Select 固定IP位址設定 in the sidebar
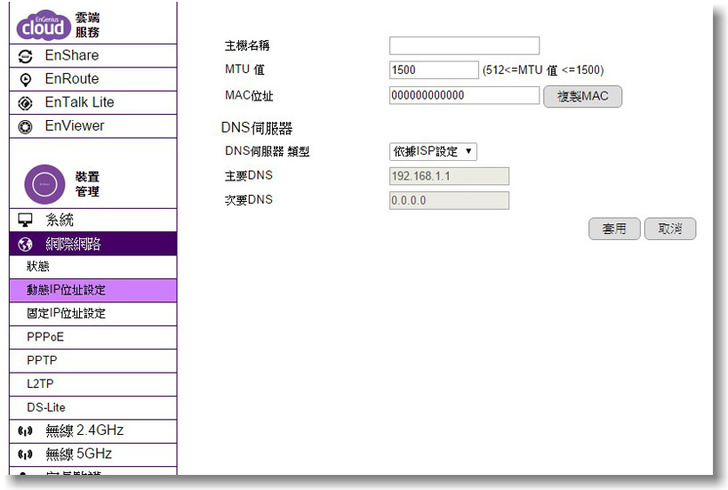The width and height of the screenshot is (728, 490). click(x=66, y=314)
